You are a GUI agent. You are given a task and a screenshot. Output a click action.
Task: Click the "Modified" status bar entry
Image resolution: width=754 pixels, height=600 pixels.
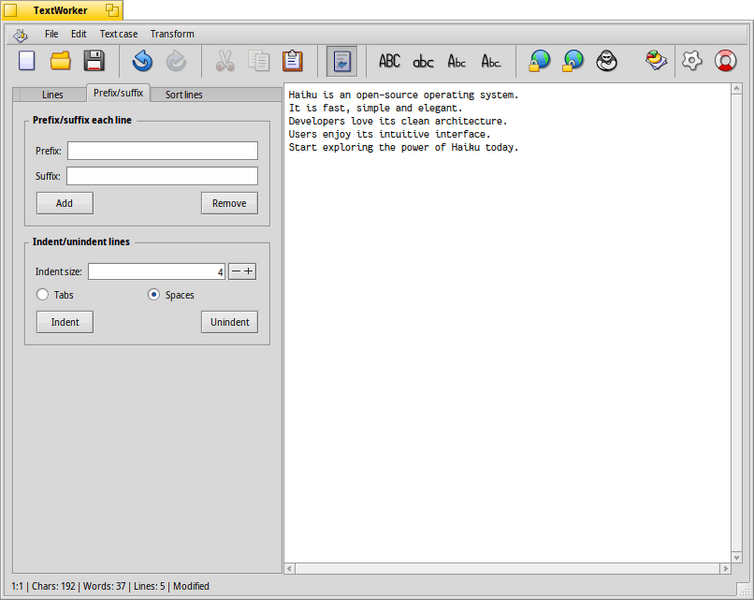191,586
